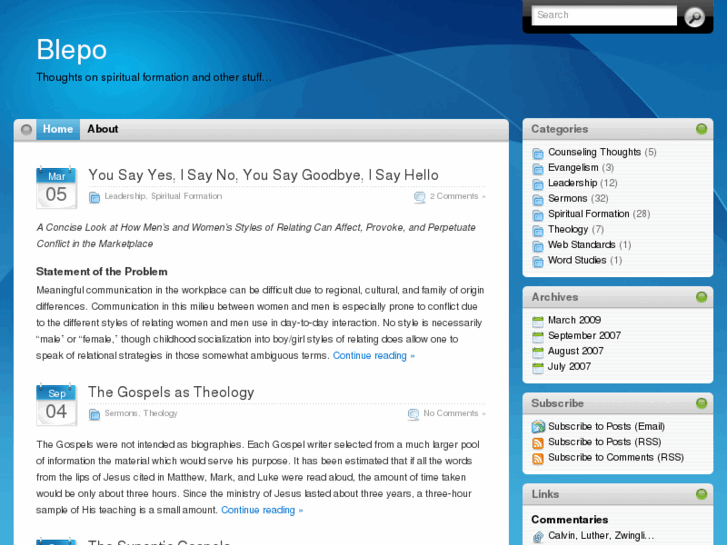This screenshot has width=727, height=545.
Task: Open September 2007 archive
Action: point(584,335)
